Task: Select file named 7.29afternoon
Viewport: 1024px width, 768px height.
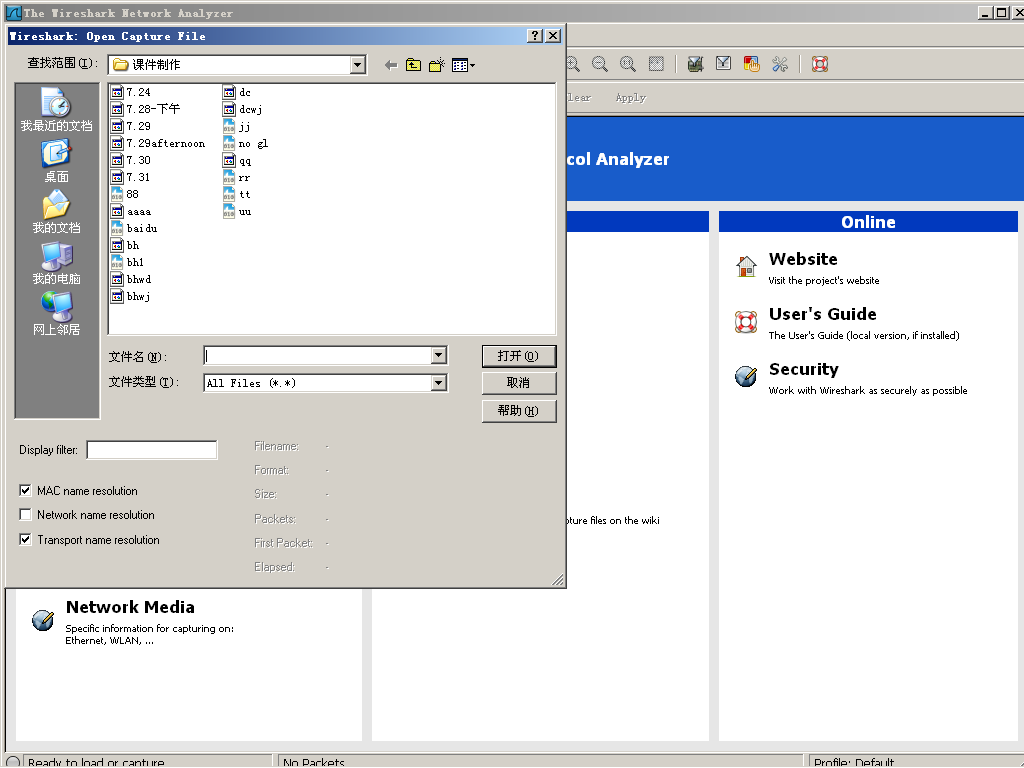Action: coord(159,143)
